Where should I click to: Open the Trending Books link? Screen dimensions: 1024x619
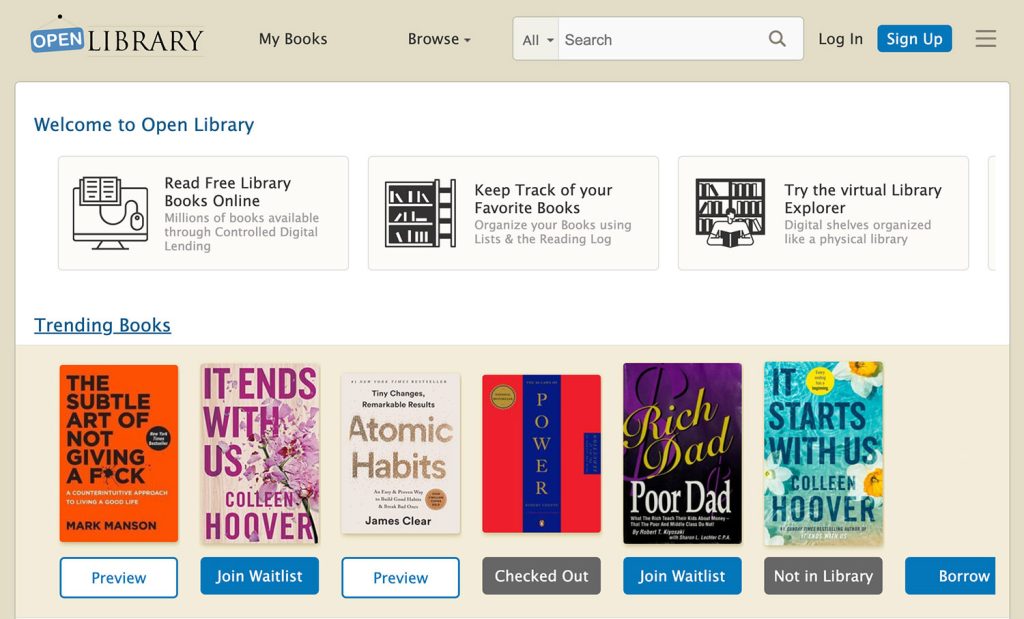(x=103, y=325)
